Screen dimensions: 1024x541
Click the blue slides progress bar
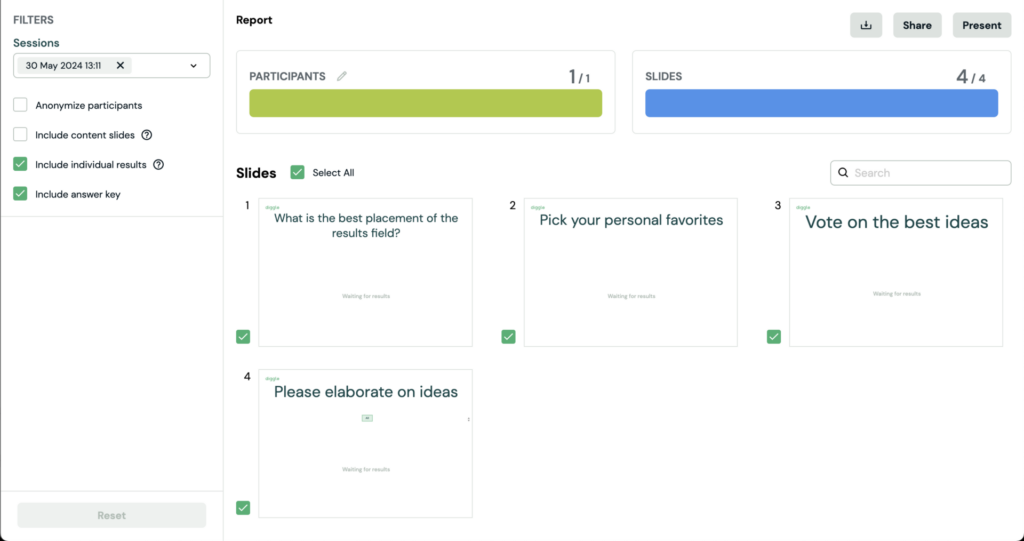pyautogui.click(x=822, y=103)
